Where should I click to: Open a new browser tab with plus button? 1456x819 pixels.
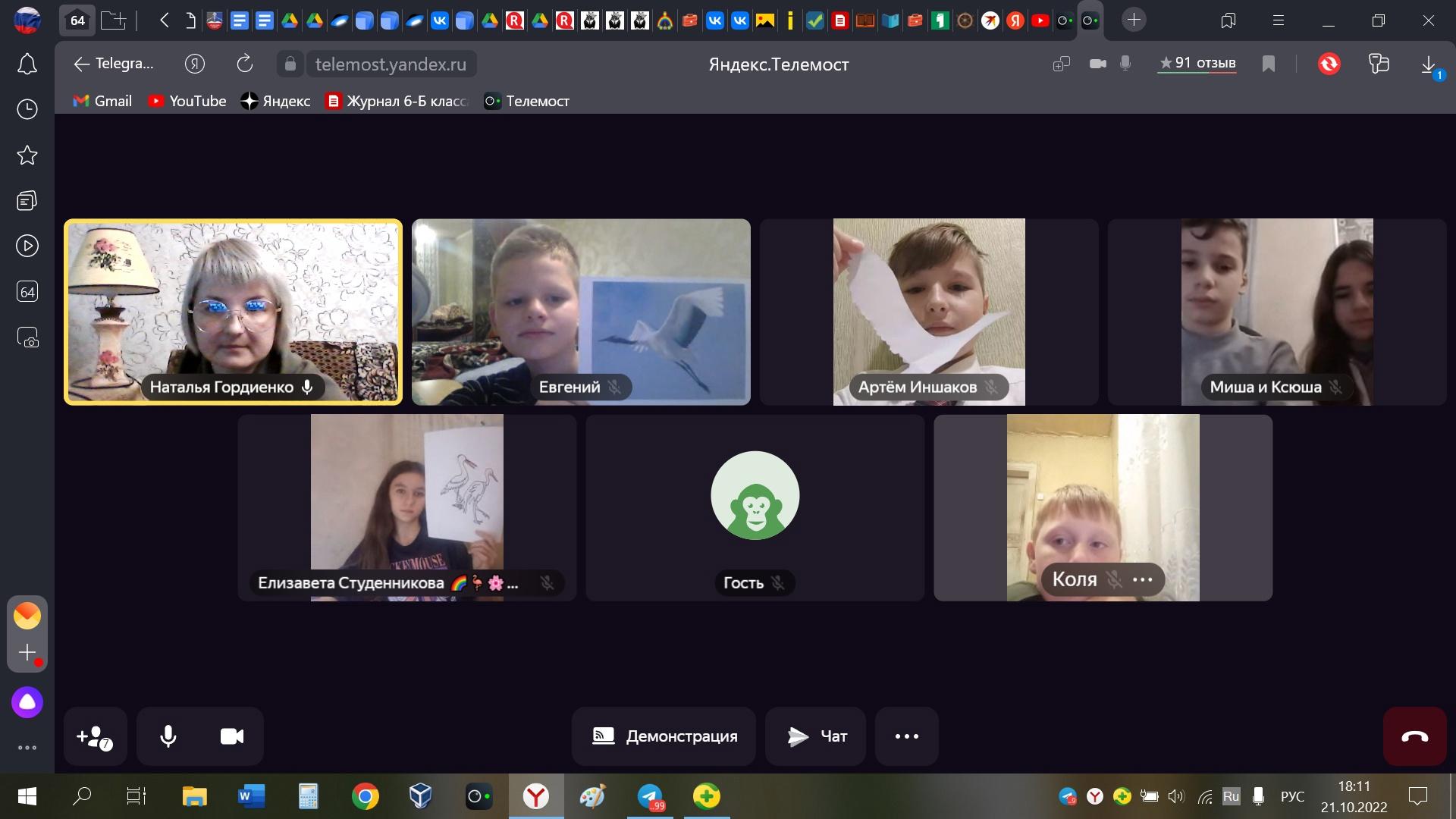point(1134,20)
